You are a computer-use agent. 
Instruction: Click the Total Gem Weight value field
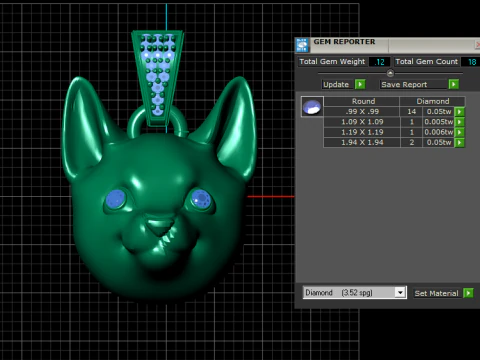(x=380, y=62)
